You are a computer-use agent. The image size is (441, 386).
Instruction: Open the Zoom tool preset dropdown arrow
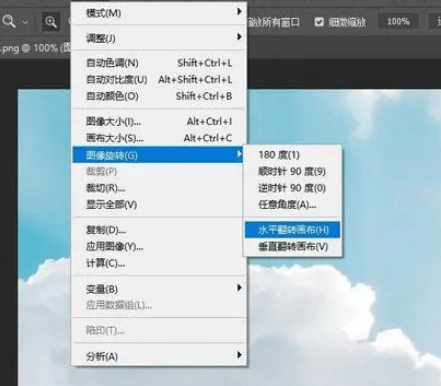coord(26,22)
